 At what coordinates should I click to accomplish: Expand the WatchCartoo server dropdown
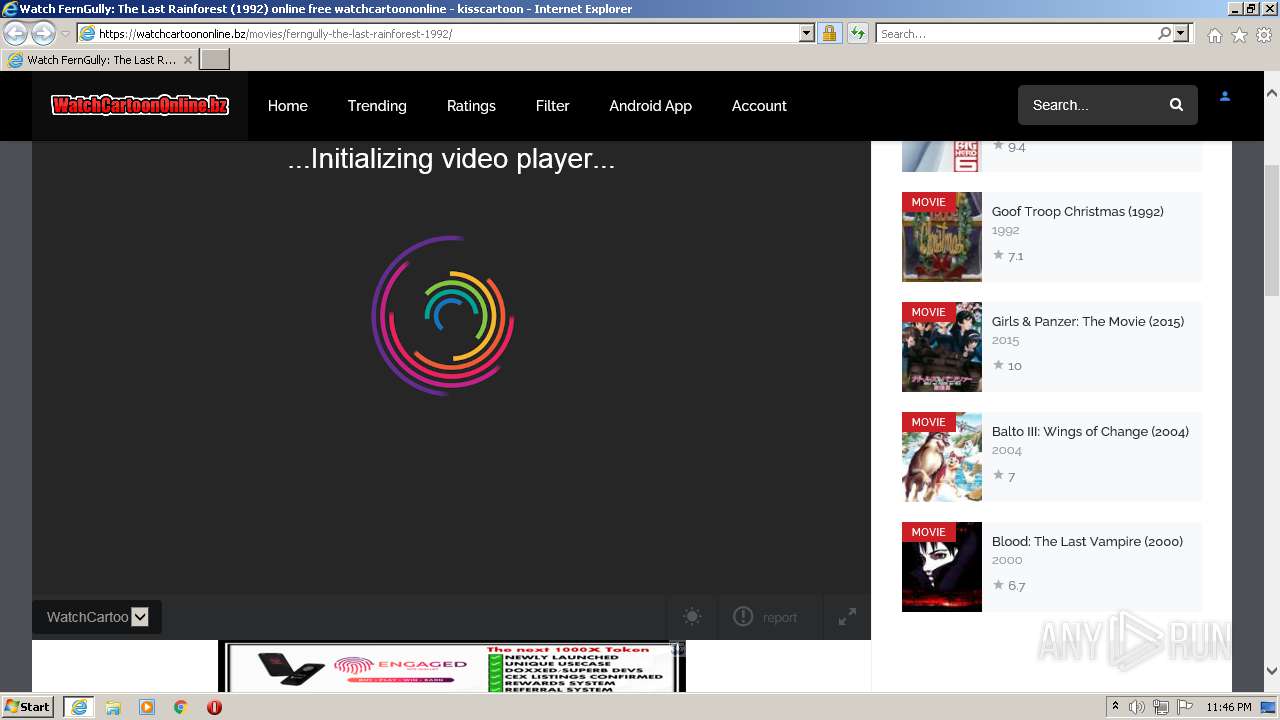coord(97,617)
